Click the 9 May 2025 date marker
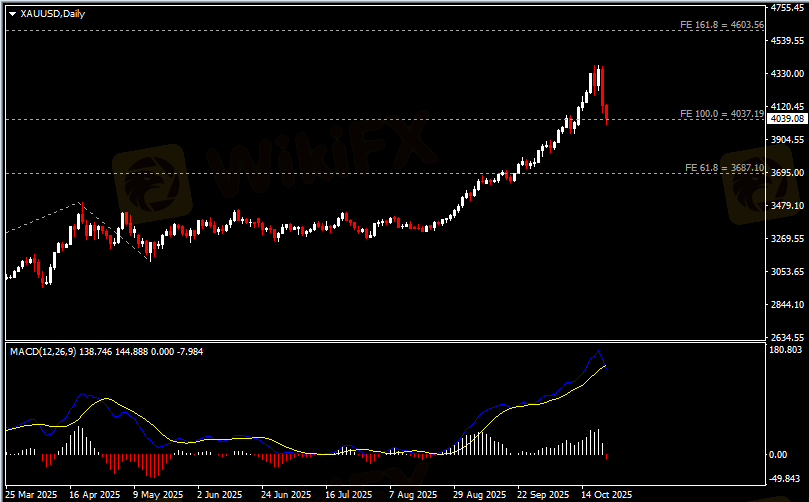 (158, 494)
